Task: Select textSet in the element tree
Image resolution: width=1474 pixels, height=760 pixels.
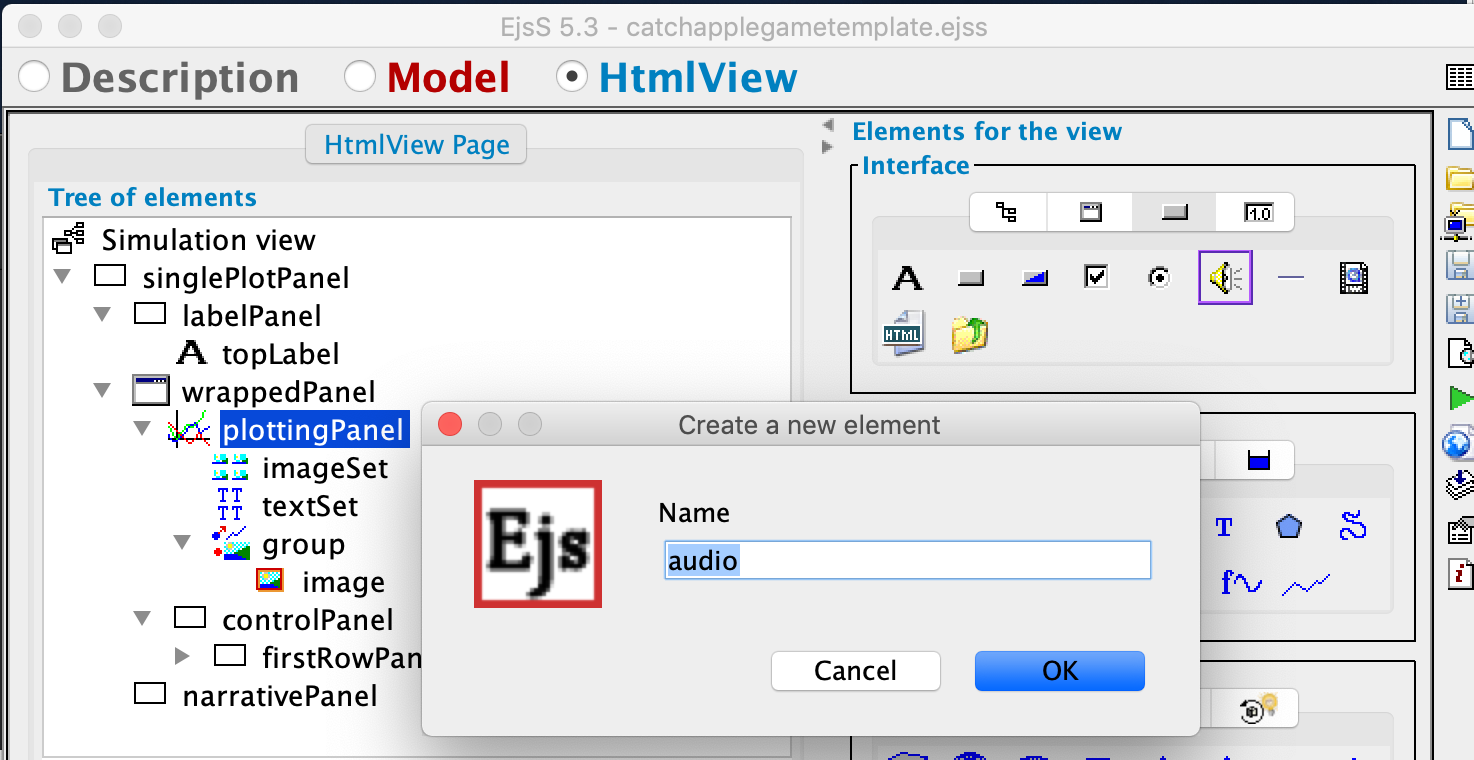Action: pos(310,506)
